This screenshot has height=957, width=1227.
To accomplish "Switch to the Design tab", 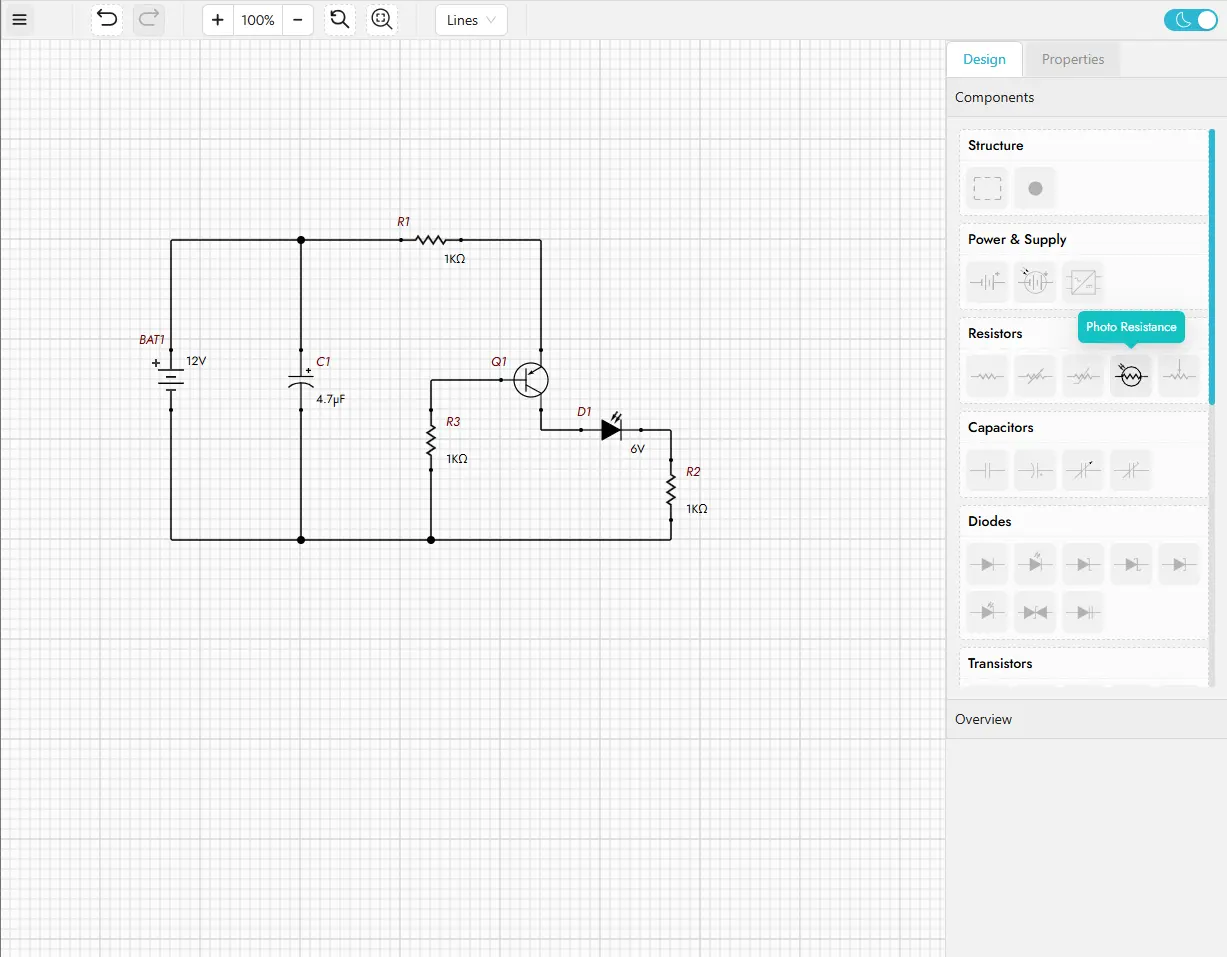I will tap(984, 59).
